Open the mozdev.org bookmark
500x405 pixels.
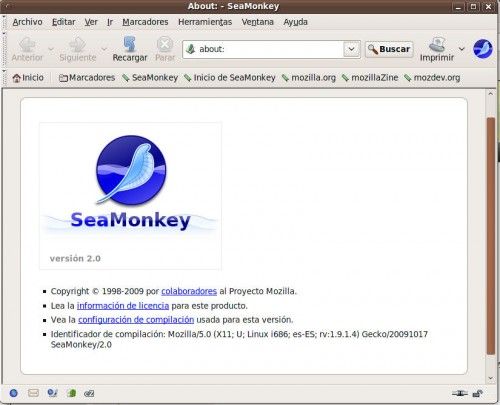[x=432, y=78]
